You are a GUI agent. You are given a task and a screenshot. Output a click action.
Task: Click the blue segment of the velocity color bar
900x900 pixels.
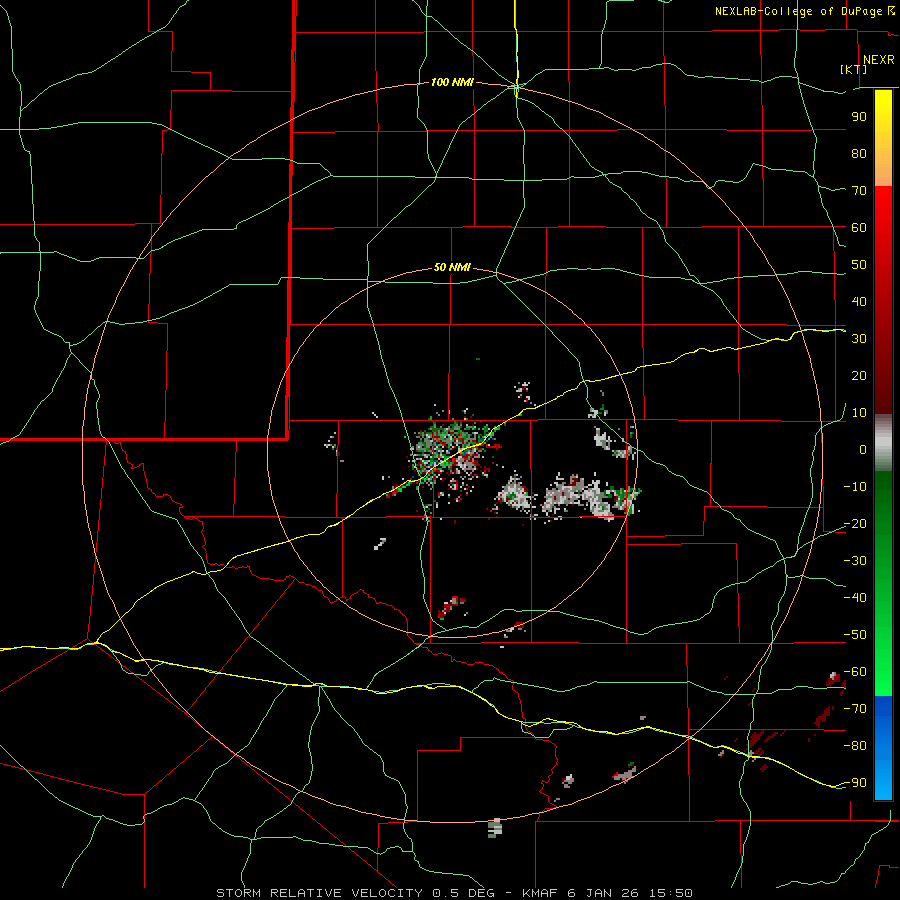tap(883, 748)
